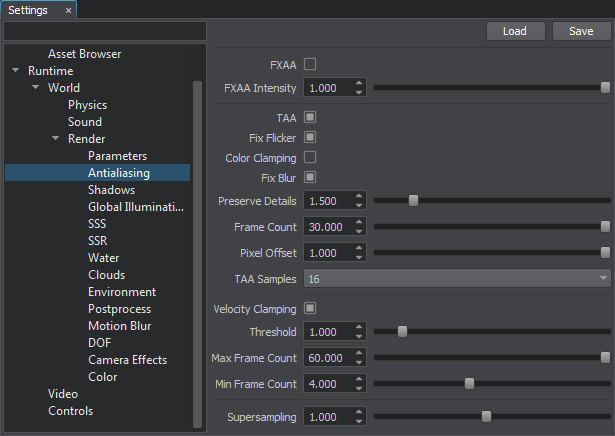
Task: Close the Settings tab
Action: point(68,11)
